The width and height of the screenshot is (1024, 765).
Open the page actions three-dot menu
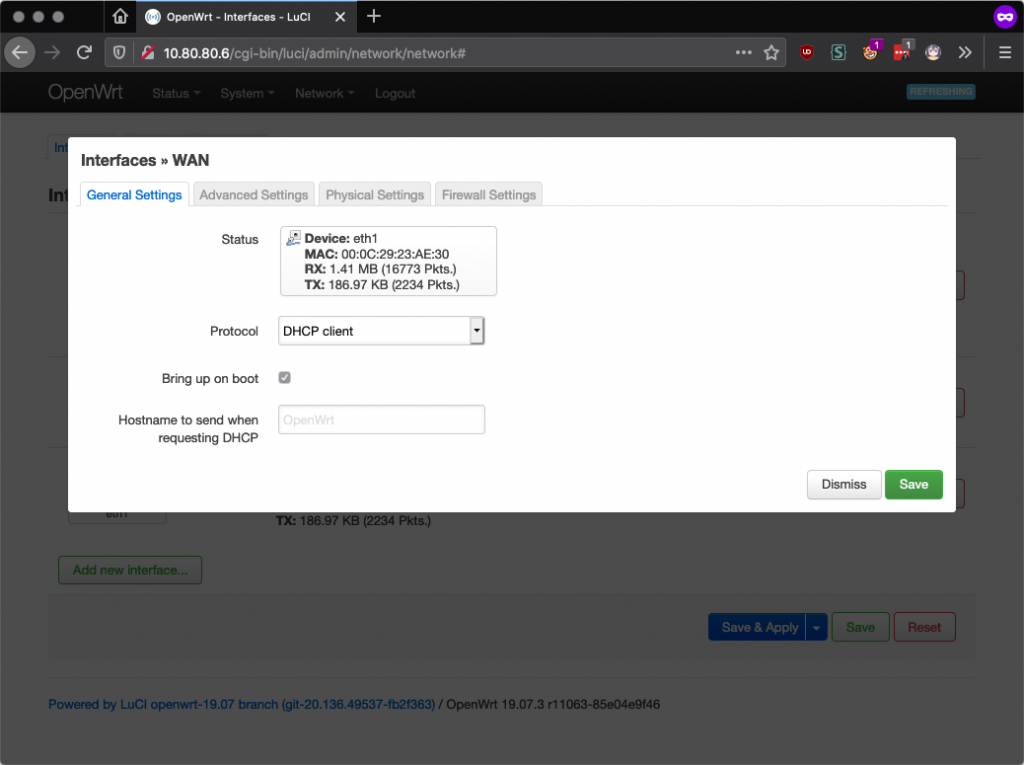[743, 52]
